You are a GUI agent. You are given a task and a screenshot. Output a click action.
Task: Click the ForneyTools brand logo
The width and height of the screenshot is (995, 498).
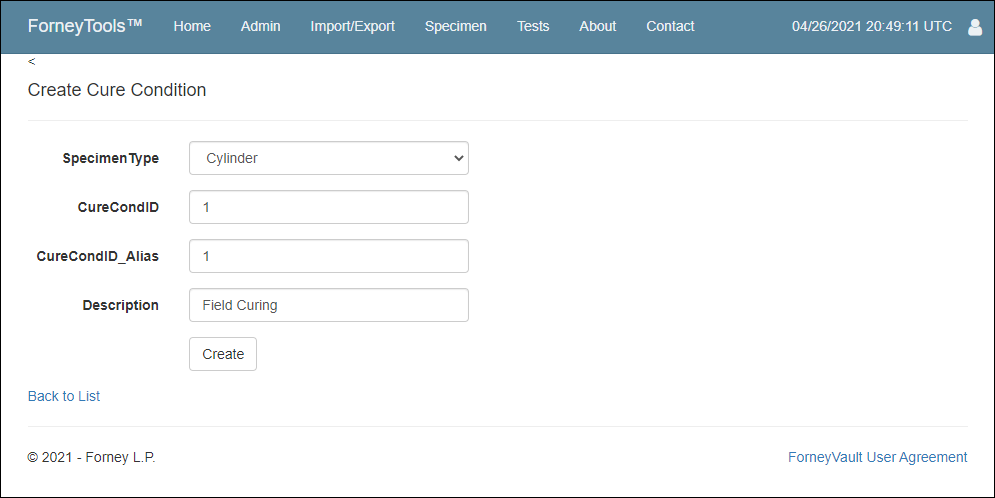[84, 26]
